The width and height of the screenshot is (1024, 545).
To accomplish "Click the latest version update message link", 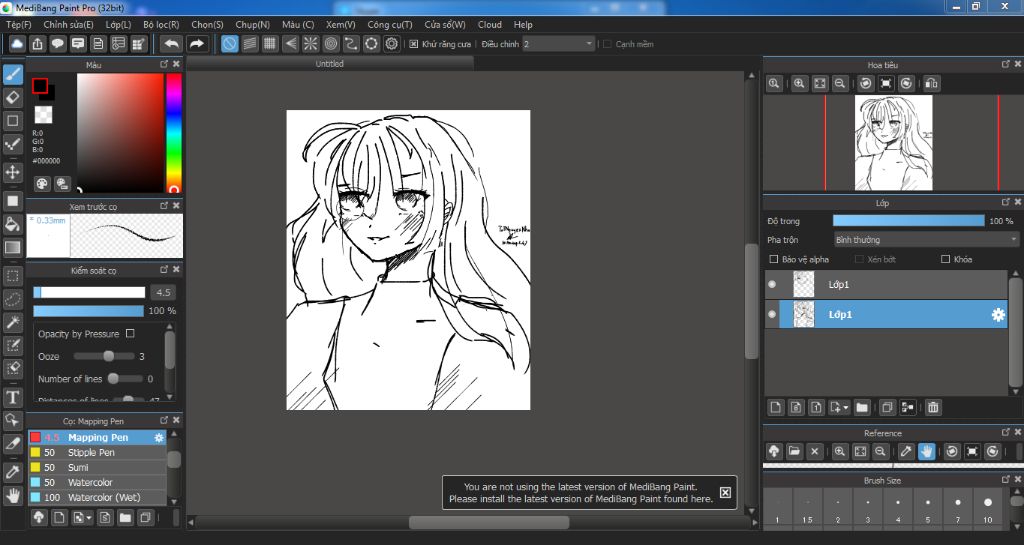I will [x=581, y=493].
